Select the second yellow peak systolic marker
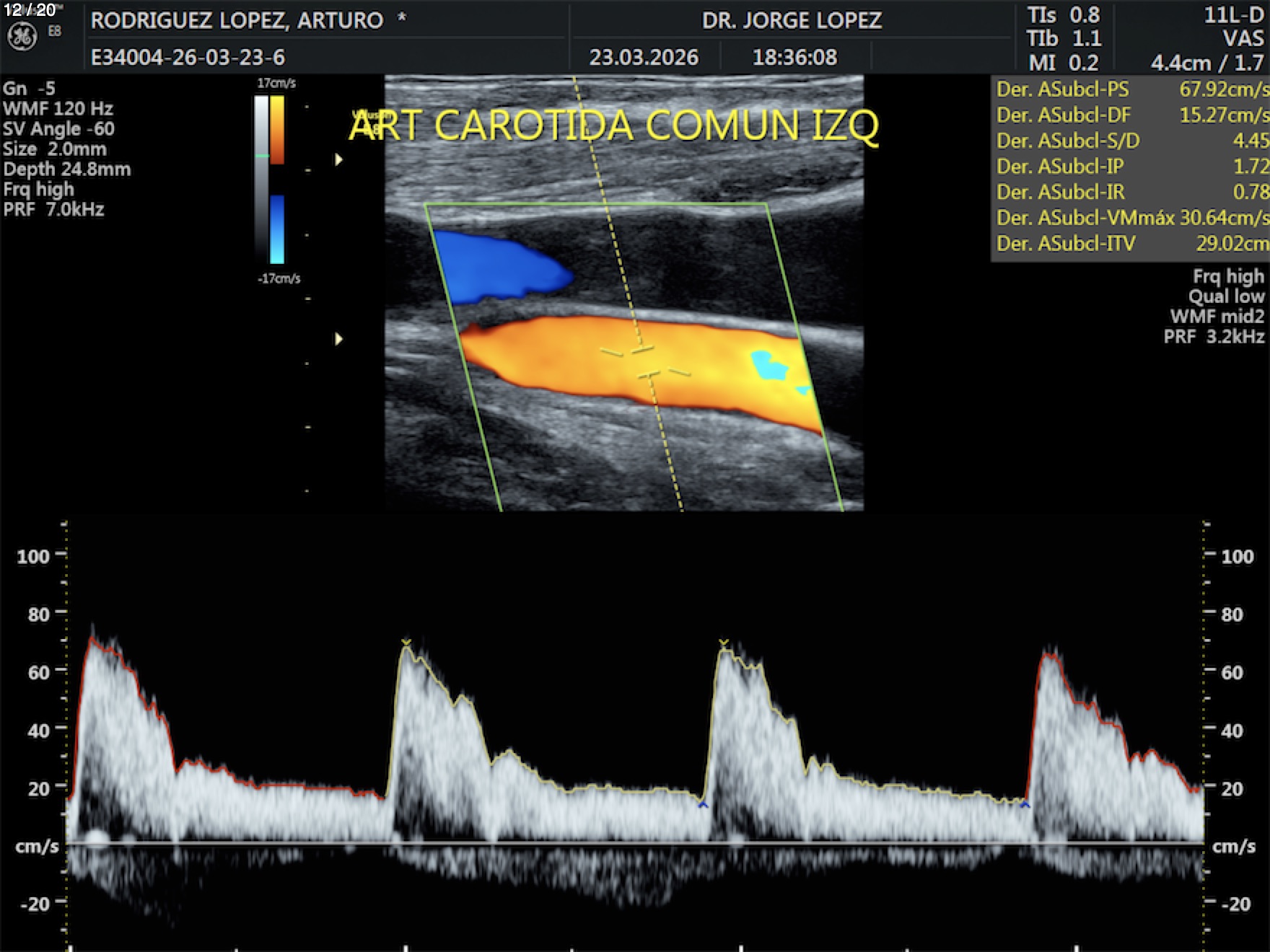 [x=724, y=643]
